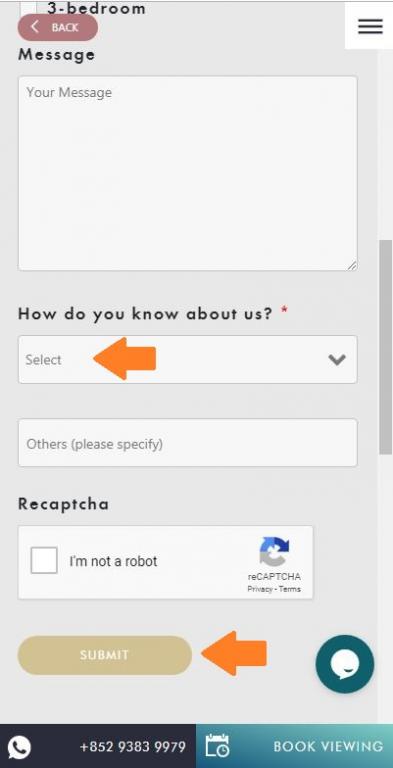The image size is (393, 768).
Task: Toggle the 3-bedroom checkbox
Action: [x=27, y=9]
